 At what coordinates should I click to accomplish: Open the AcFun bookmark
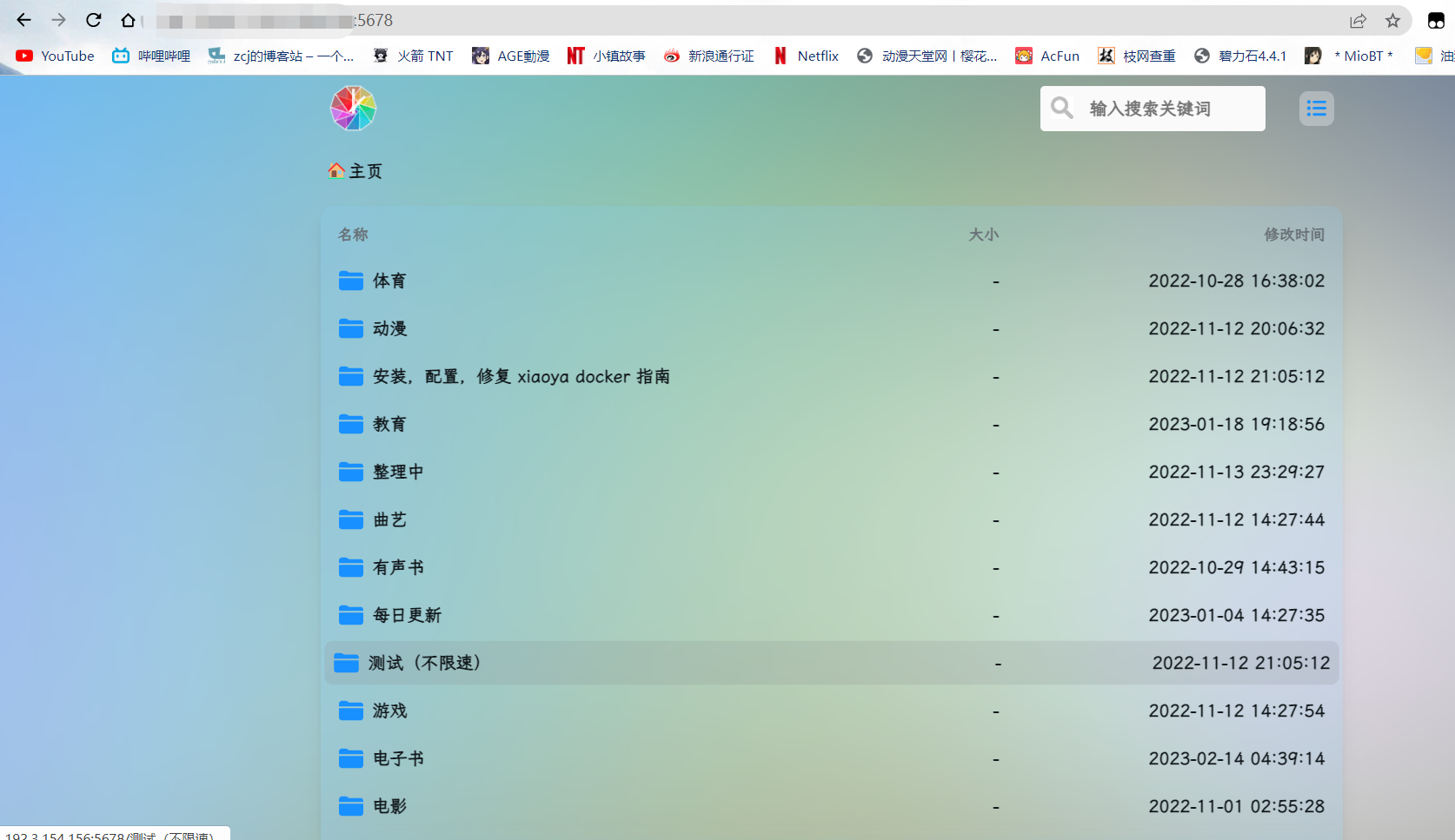coord(1048,56)
